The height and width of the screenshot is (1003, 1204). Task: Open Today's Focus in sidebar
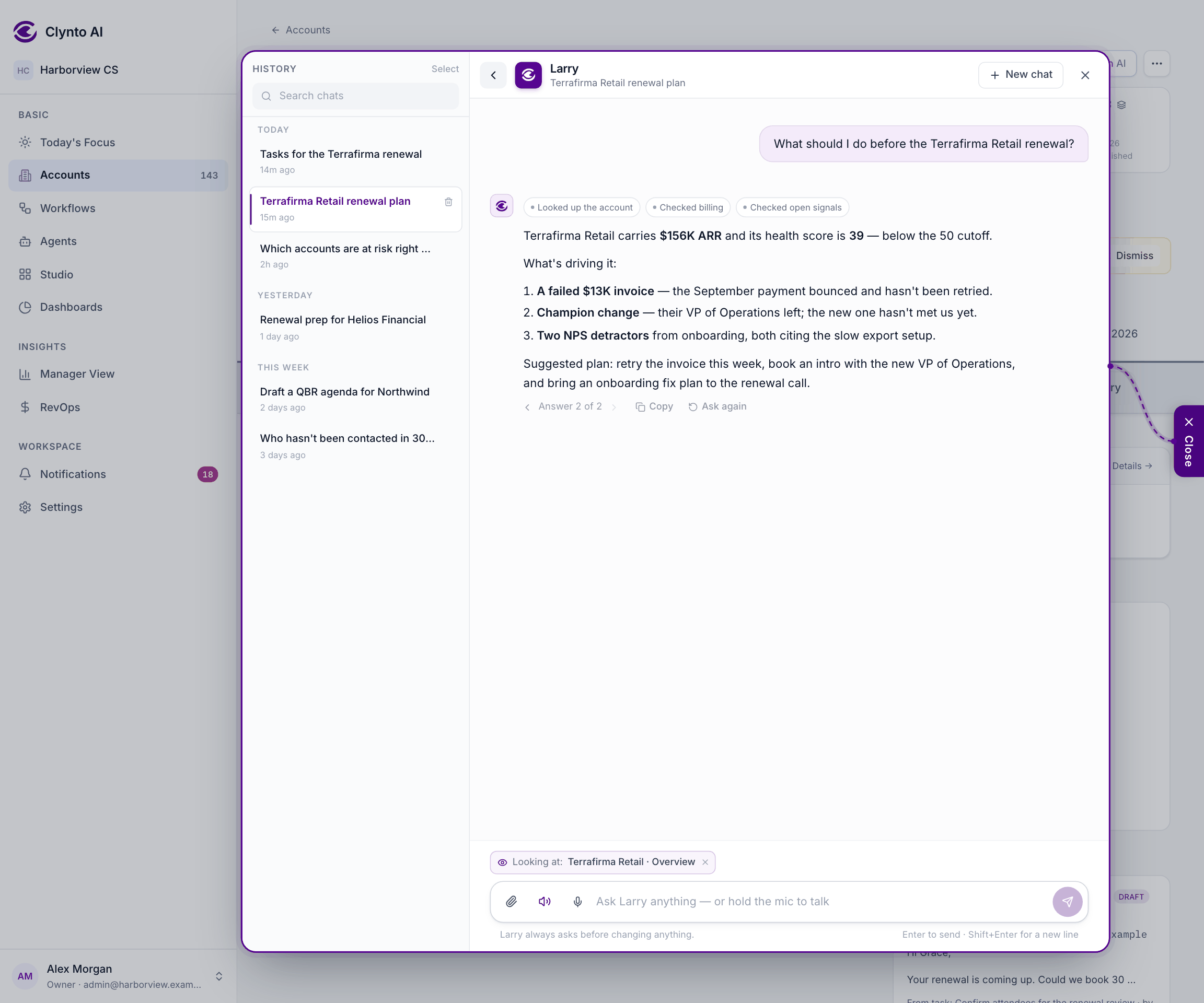[118, 142]
